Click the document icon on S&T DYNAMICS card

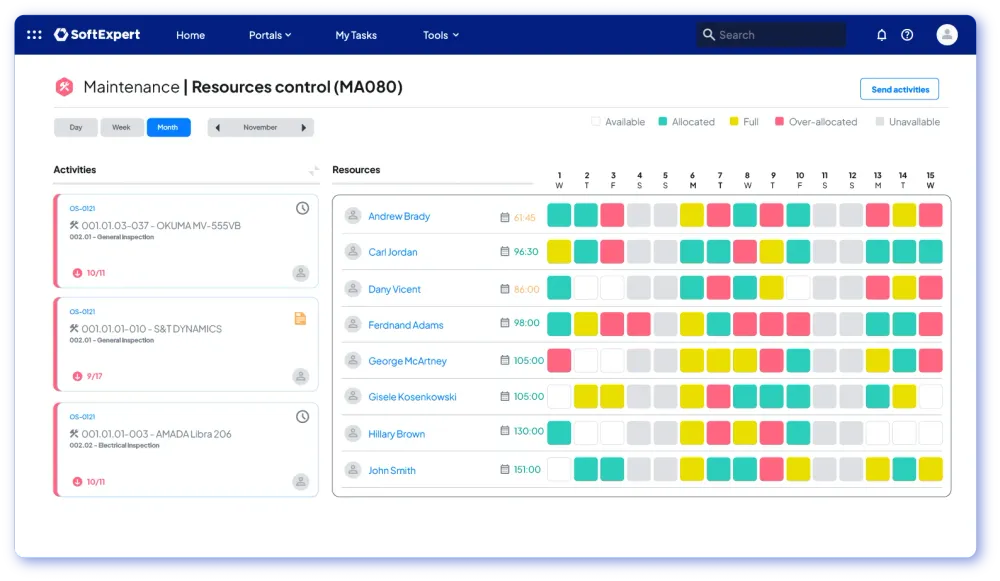[300, 319]
